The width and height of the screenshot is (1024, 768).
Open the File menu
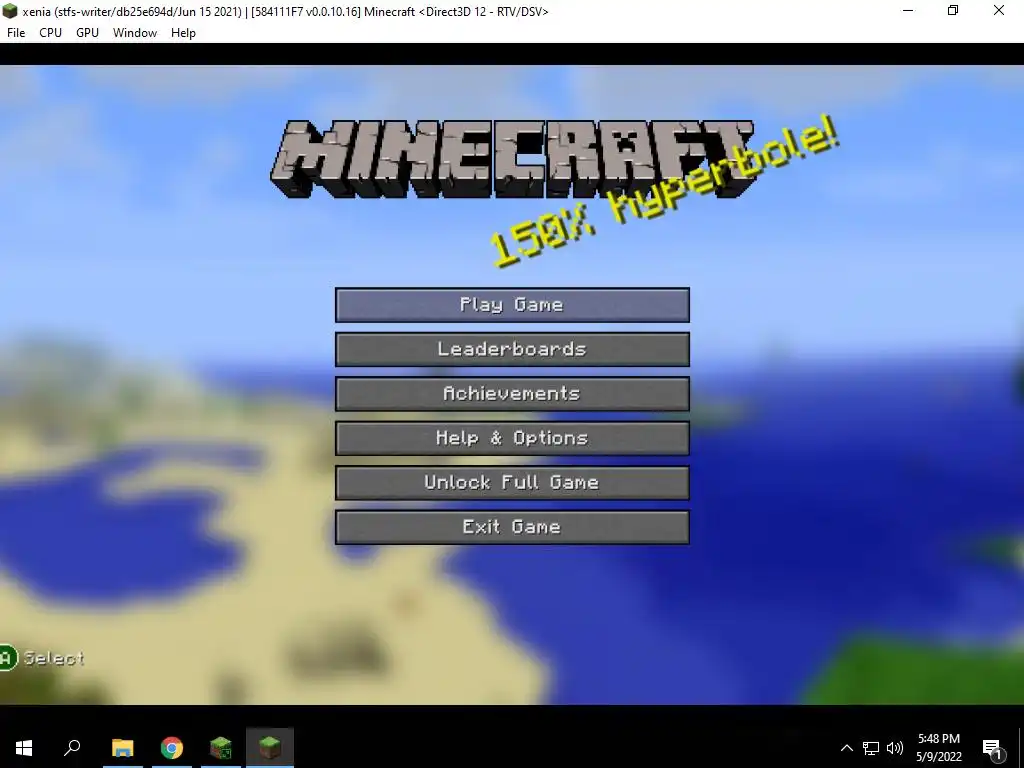[16, 33]
